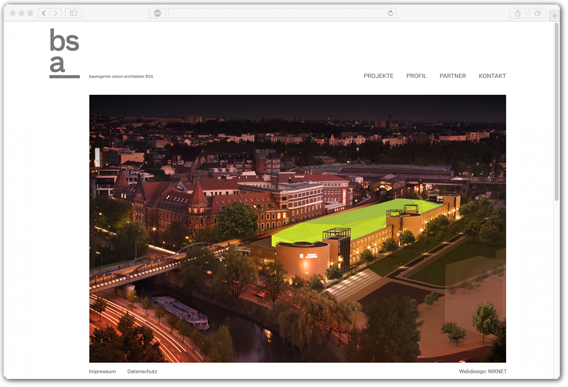This screenshot has height=387, width=568.
Task: Open the Impressum link
Action: (103, 371)
